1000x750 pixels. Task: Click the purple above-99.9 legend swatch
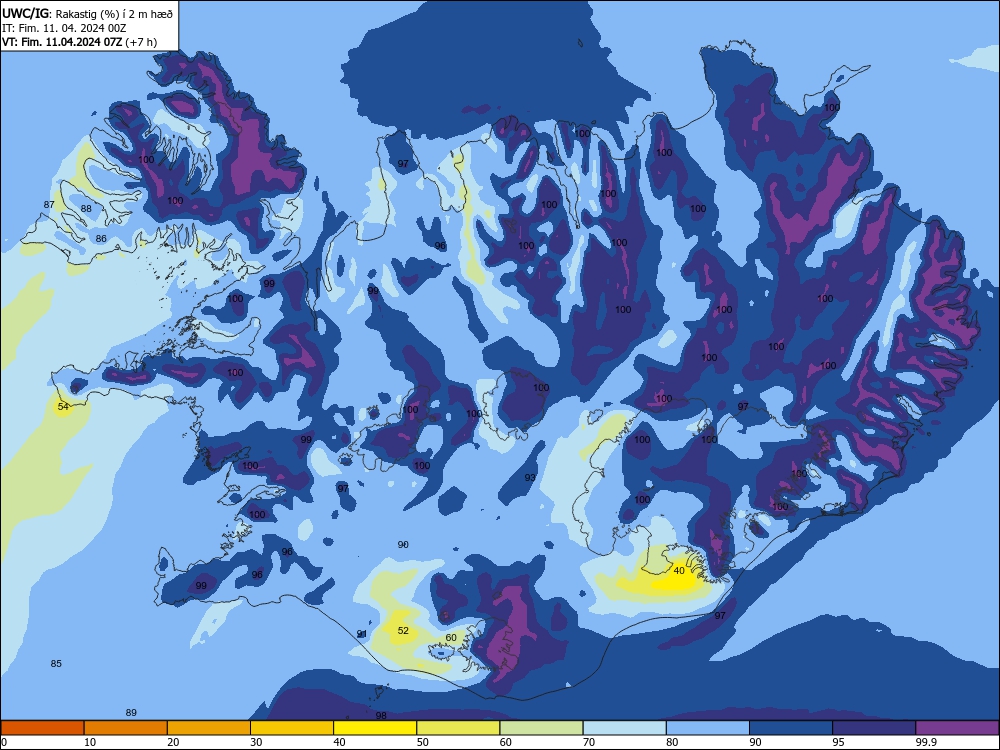pos(957,728)
